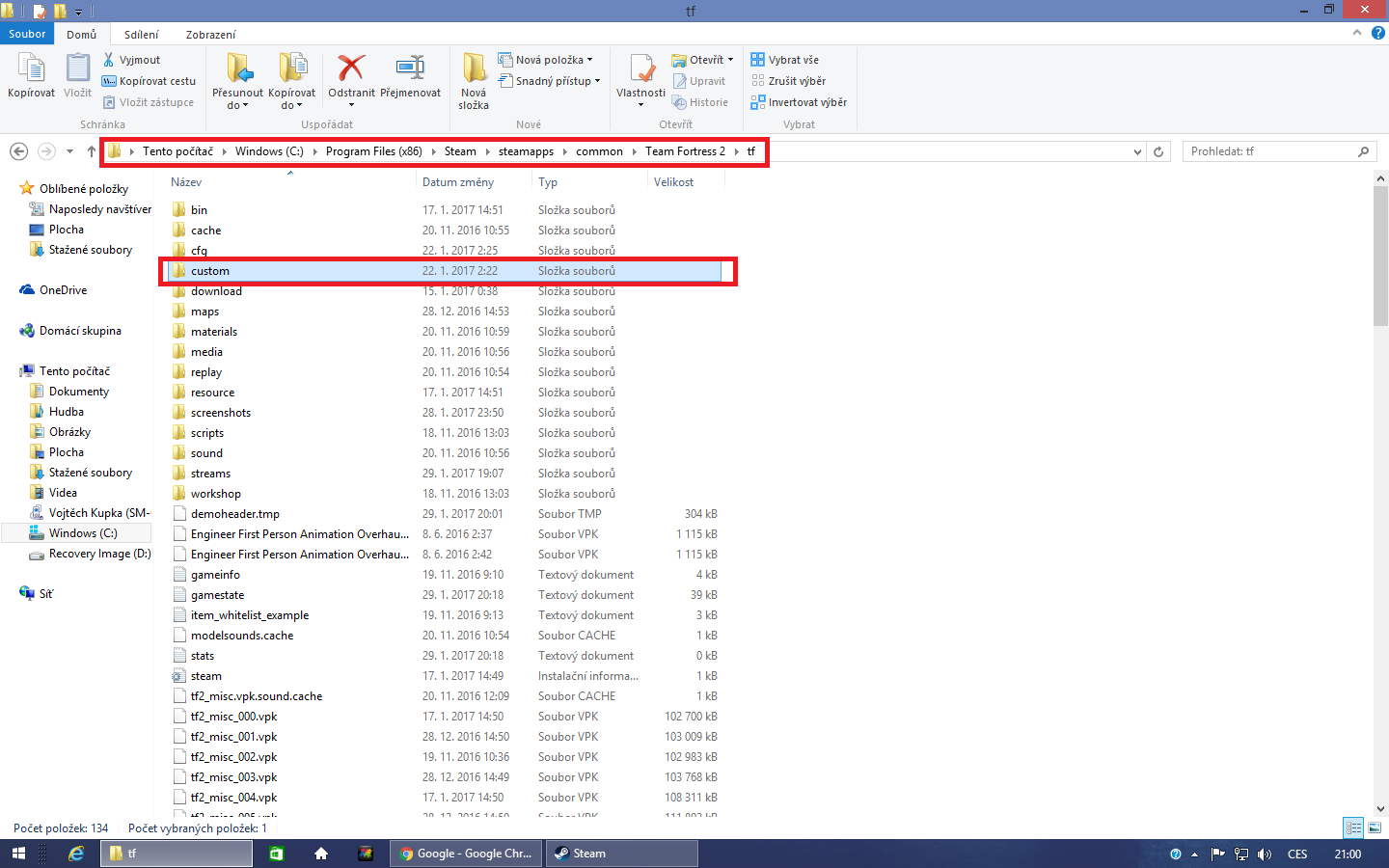Switch to large icons view
The height and width of the screenshot is (868, 1389).
(x=1375, y=827)
